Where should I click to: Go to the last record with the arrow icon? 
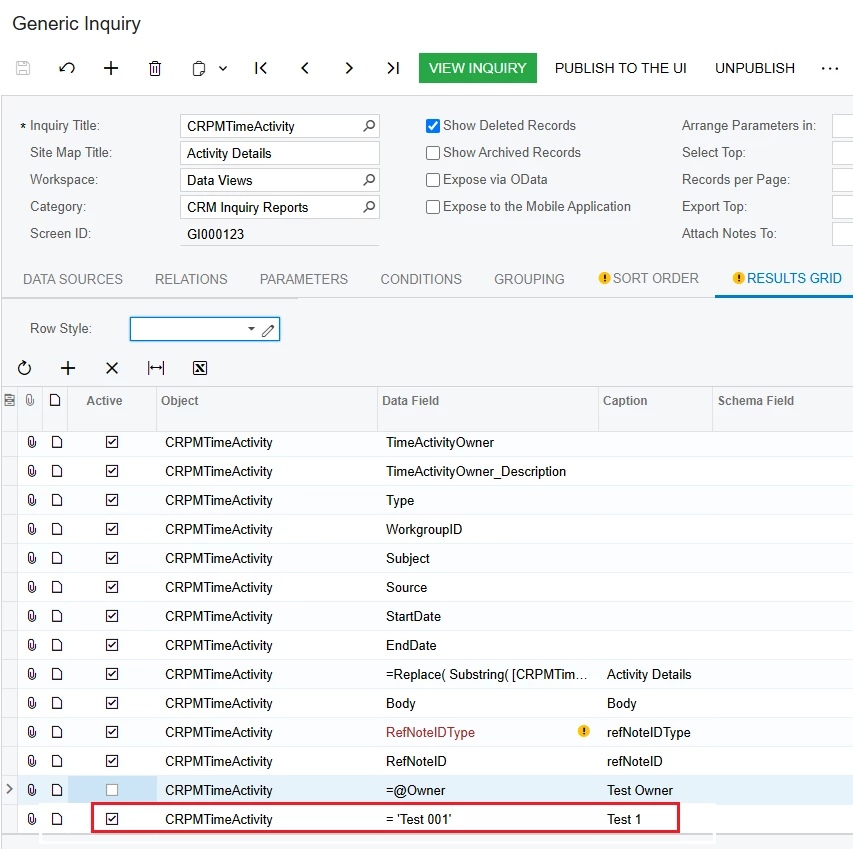tap(392, 68)
